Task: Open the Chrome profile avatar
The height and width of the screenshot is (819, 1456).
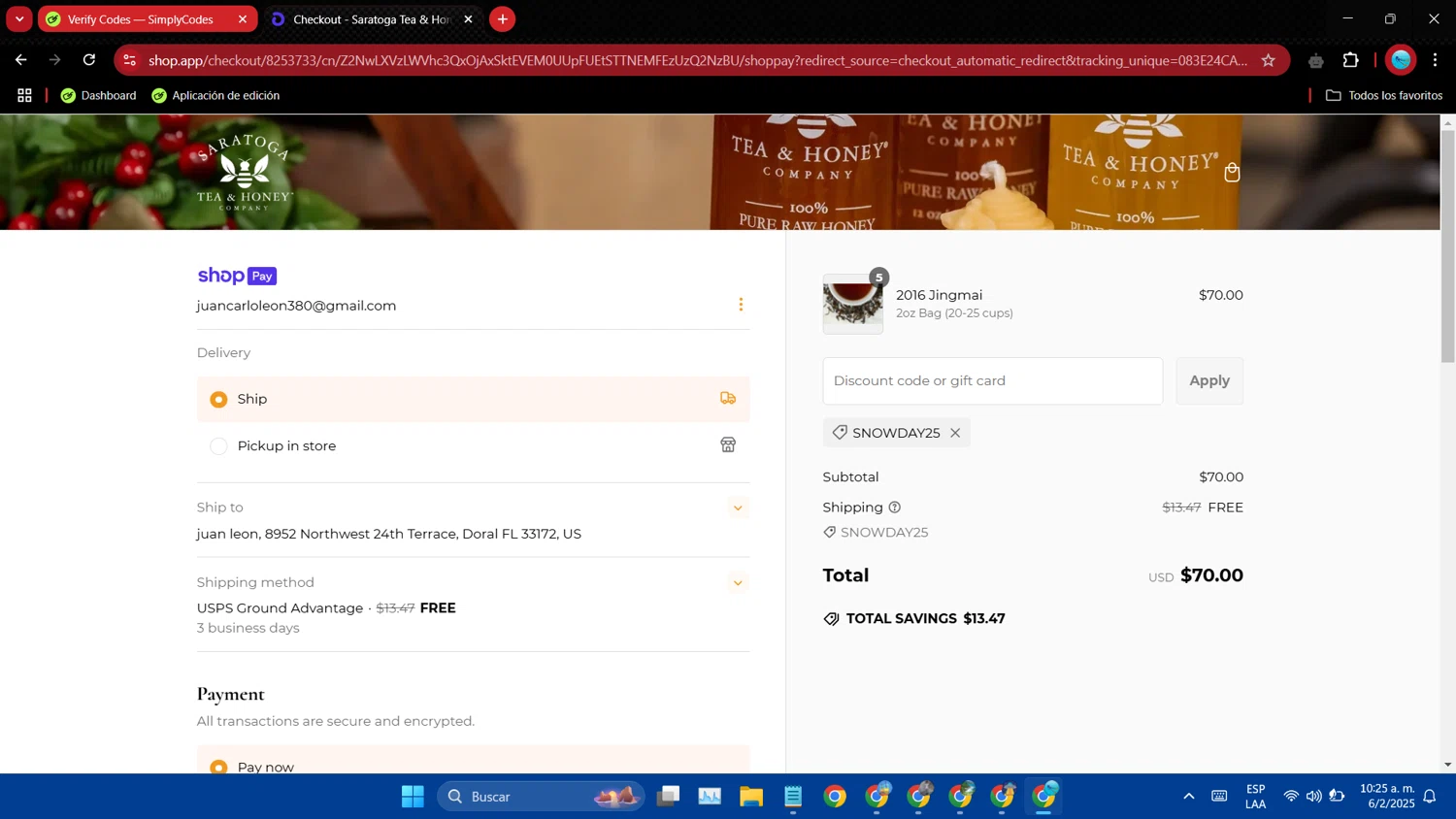Action: coord(1401,60)
